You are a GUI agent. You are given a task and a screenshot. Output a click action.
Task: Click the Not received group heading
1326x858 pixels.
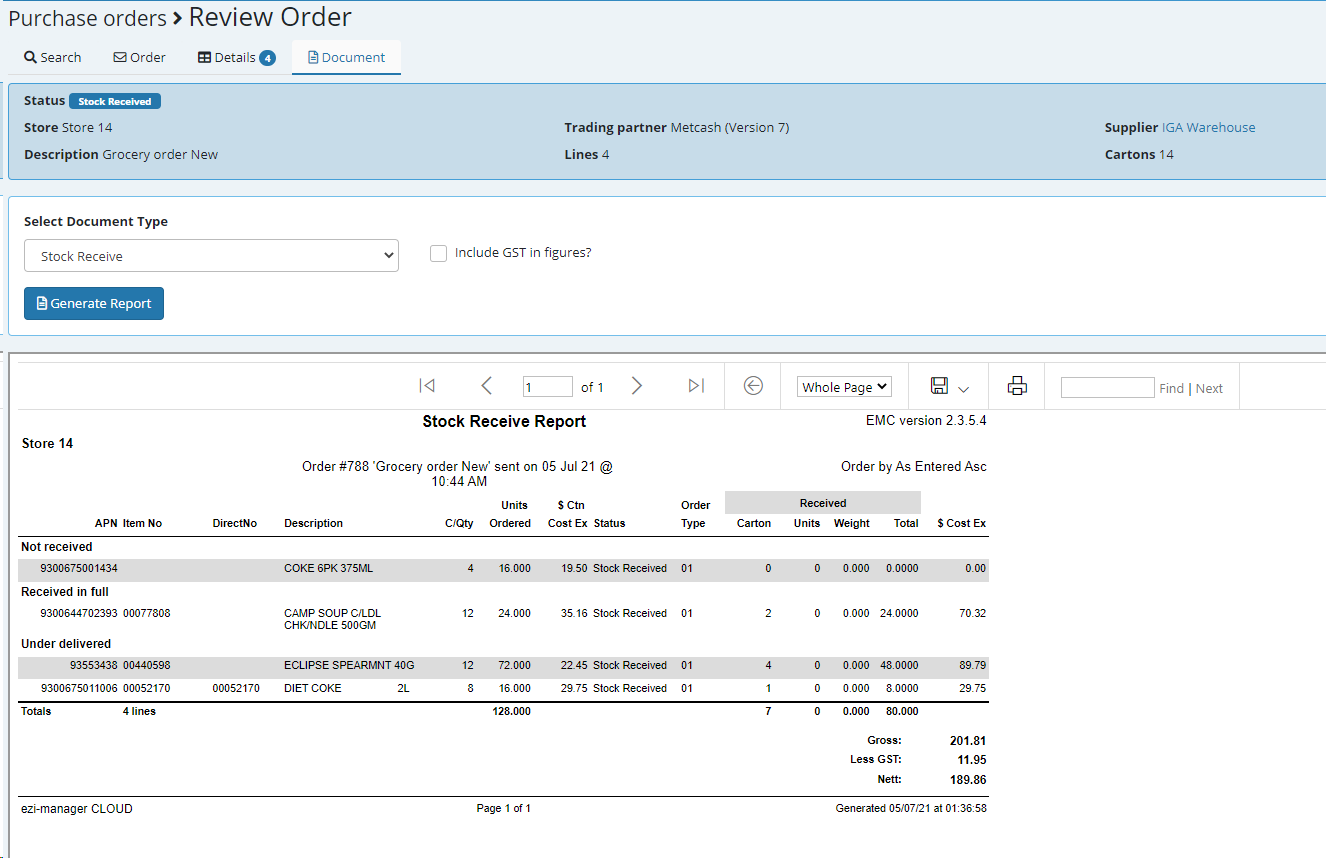57,547
